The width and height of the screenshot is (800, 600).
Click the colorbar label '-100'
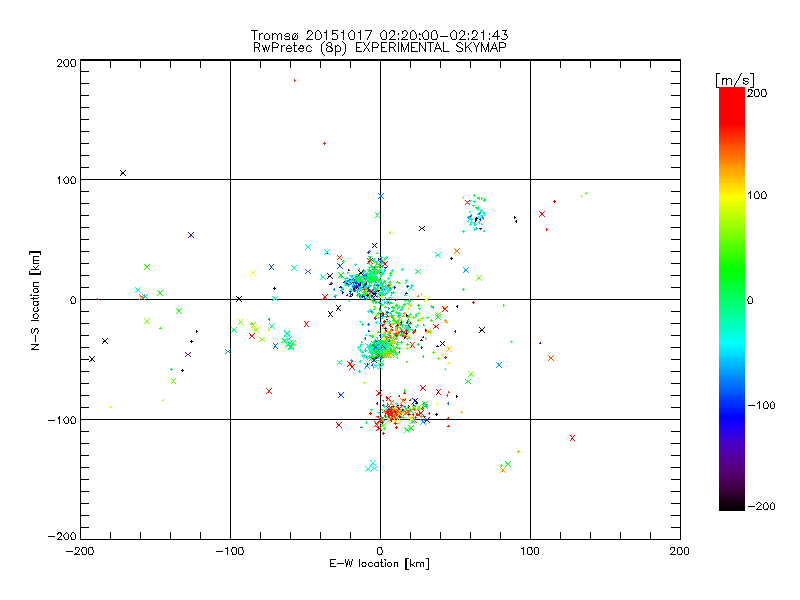[761, 406]
